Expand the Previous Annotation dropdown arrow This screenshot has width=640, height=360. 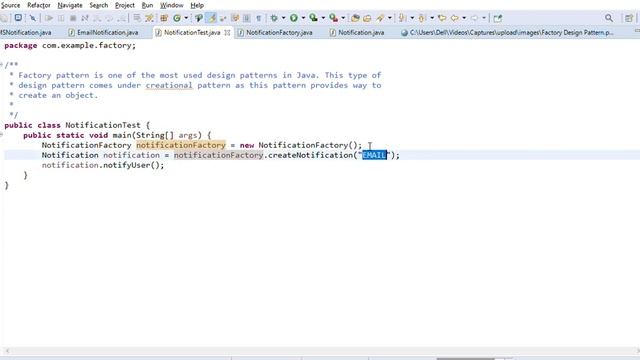(x=432, y=18)
